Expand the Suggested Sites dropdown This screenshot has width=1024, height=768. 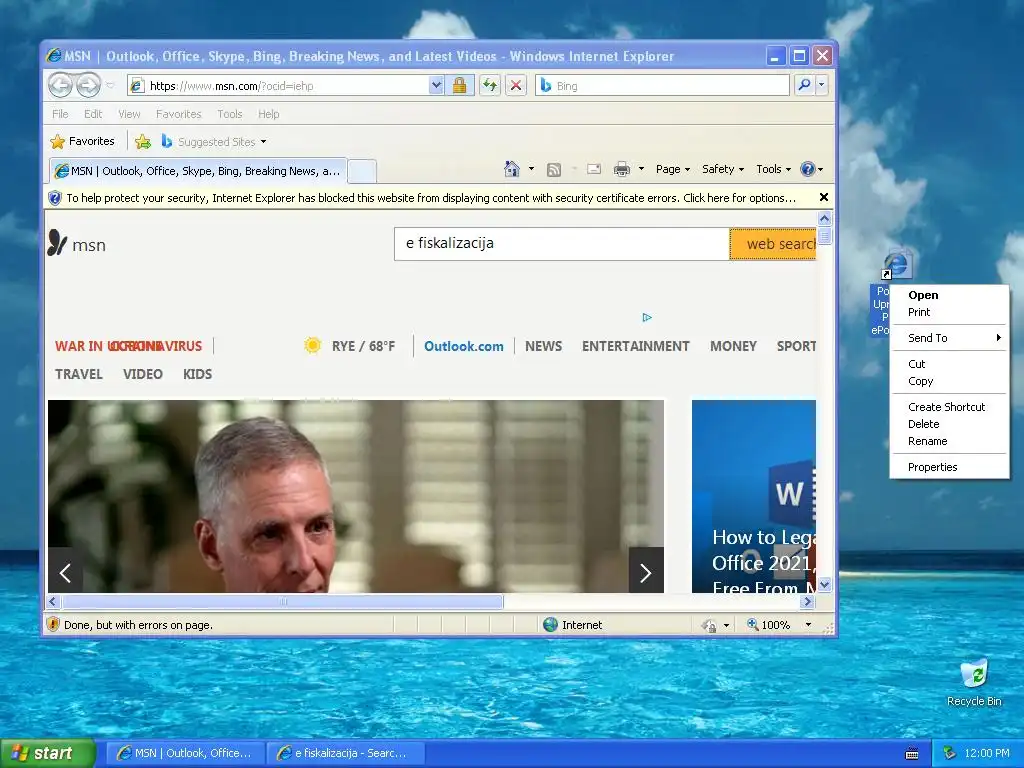tap(263, 142)
